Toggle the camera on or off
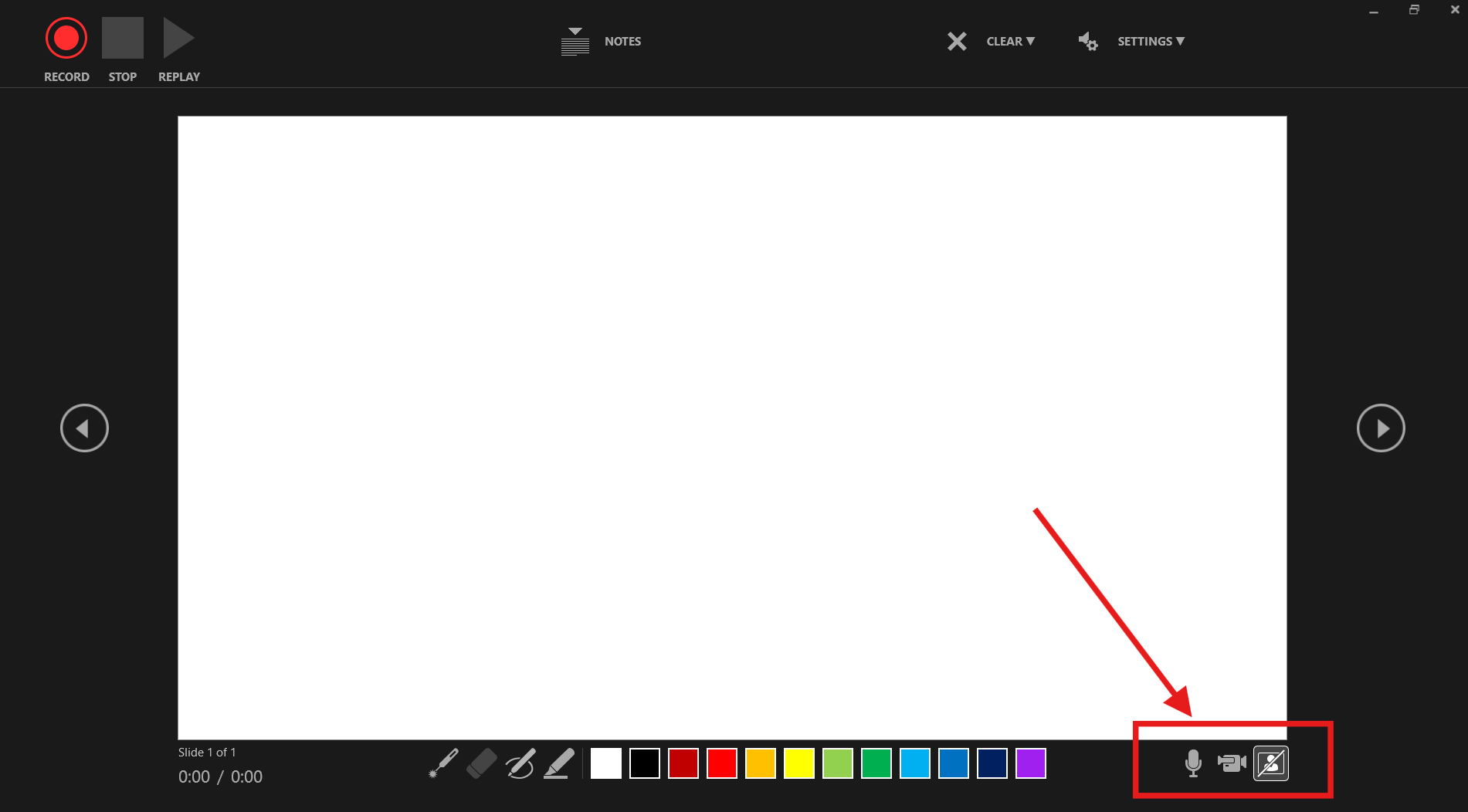Image resolution: width=1468 pixels, height=812 pixels. (1231, 763)
